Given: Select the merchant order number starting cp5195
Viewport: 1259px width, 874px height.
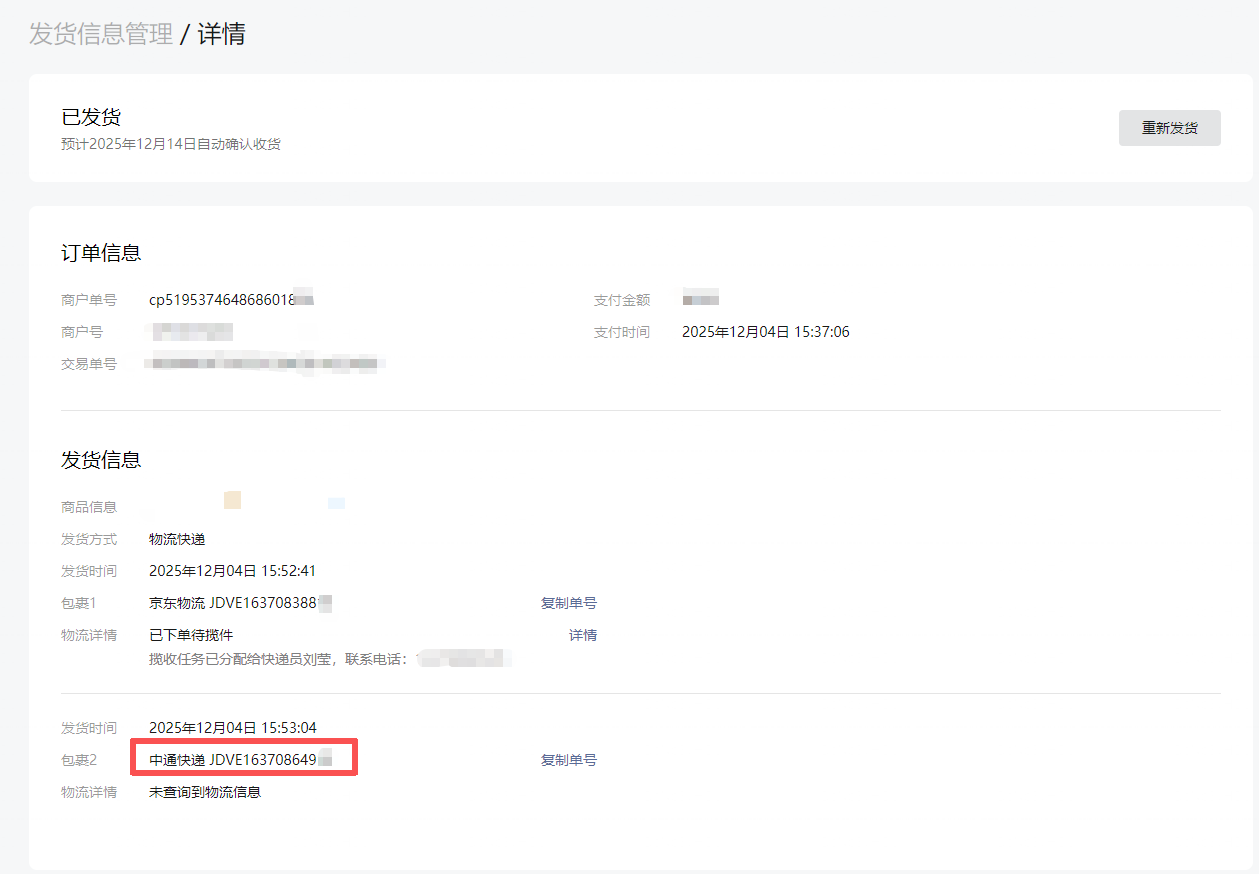Looking at the screenshot, I should pyautogui.click(x=230, y=300).
